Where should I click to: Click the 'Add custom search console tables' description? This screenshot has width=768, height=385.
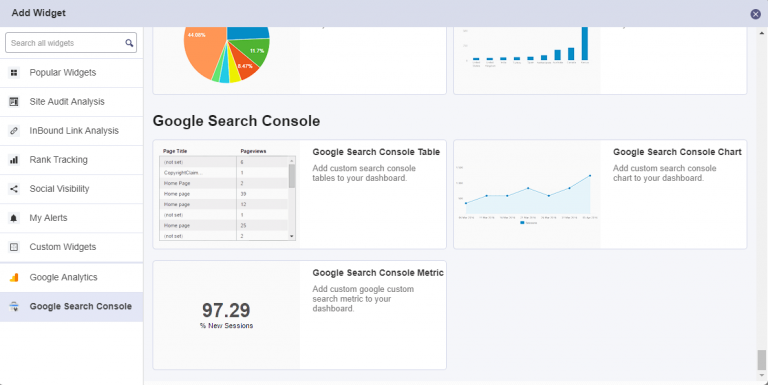(x=364, y=173)
